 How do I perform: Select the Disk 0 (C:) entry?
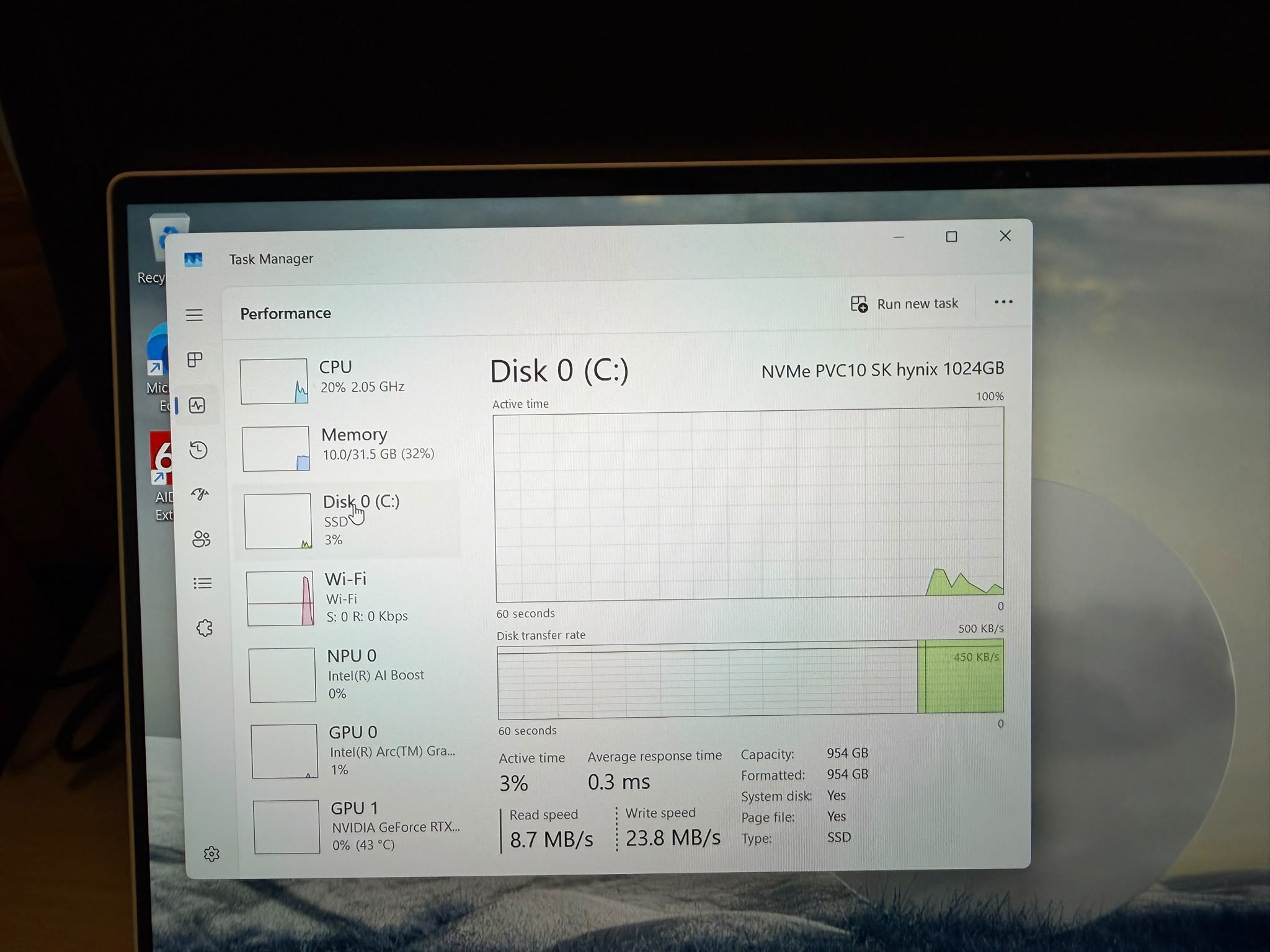[349, 521]
